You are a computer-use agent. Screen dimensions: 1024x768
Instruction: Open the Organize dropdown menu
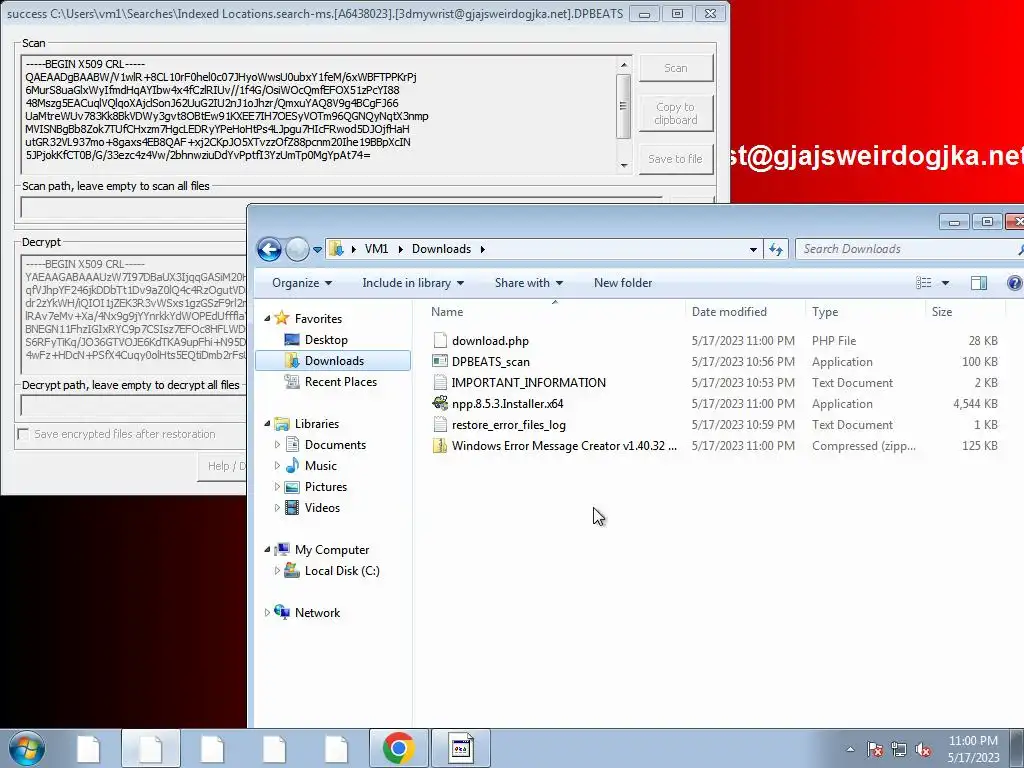coord(302,283)
